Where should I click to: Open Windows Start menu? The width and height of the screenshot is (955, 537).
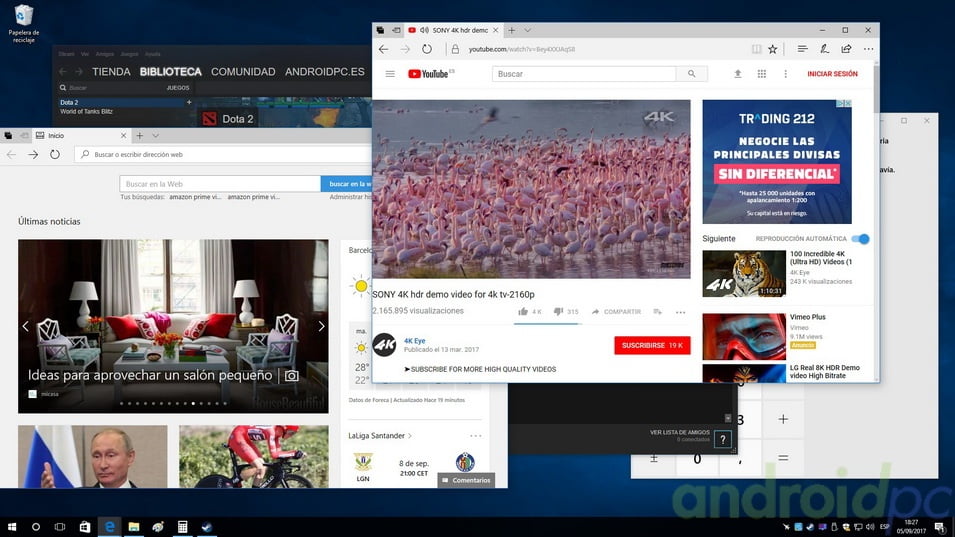click(12, 527)
